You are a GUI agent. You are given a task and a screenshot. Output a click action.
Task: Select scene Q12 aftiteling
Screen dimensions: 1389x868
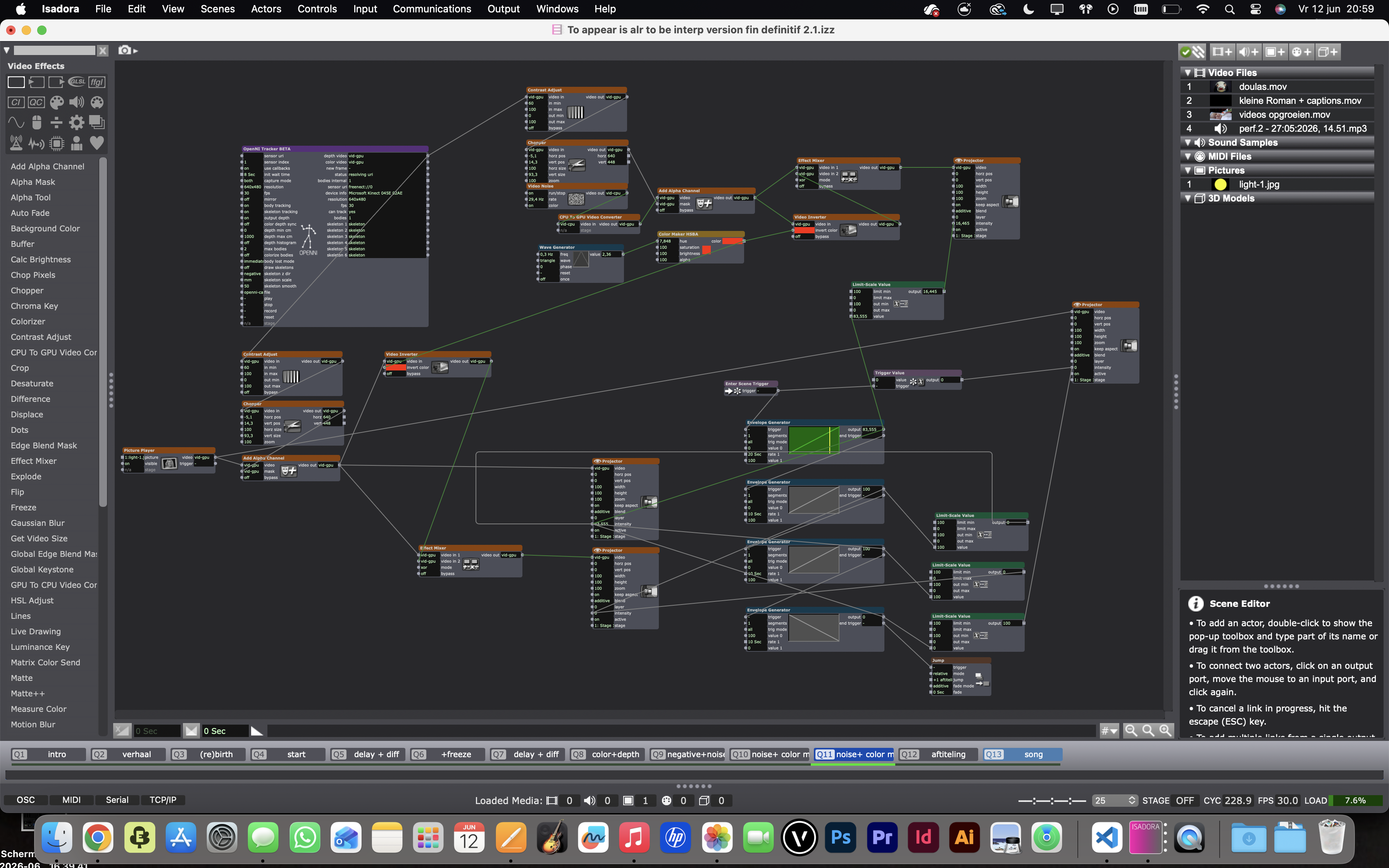tap(938, 754)
